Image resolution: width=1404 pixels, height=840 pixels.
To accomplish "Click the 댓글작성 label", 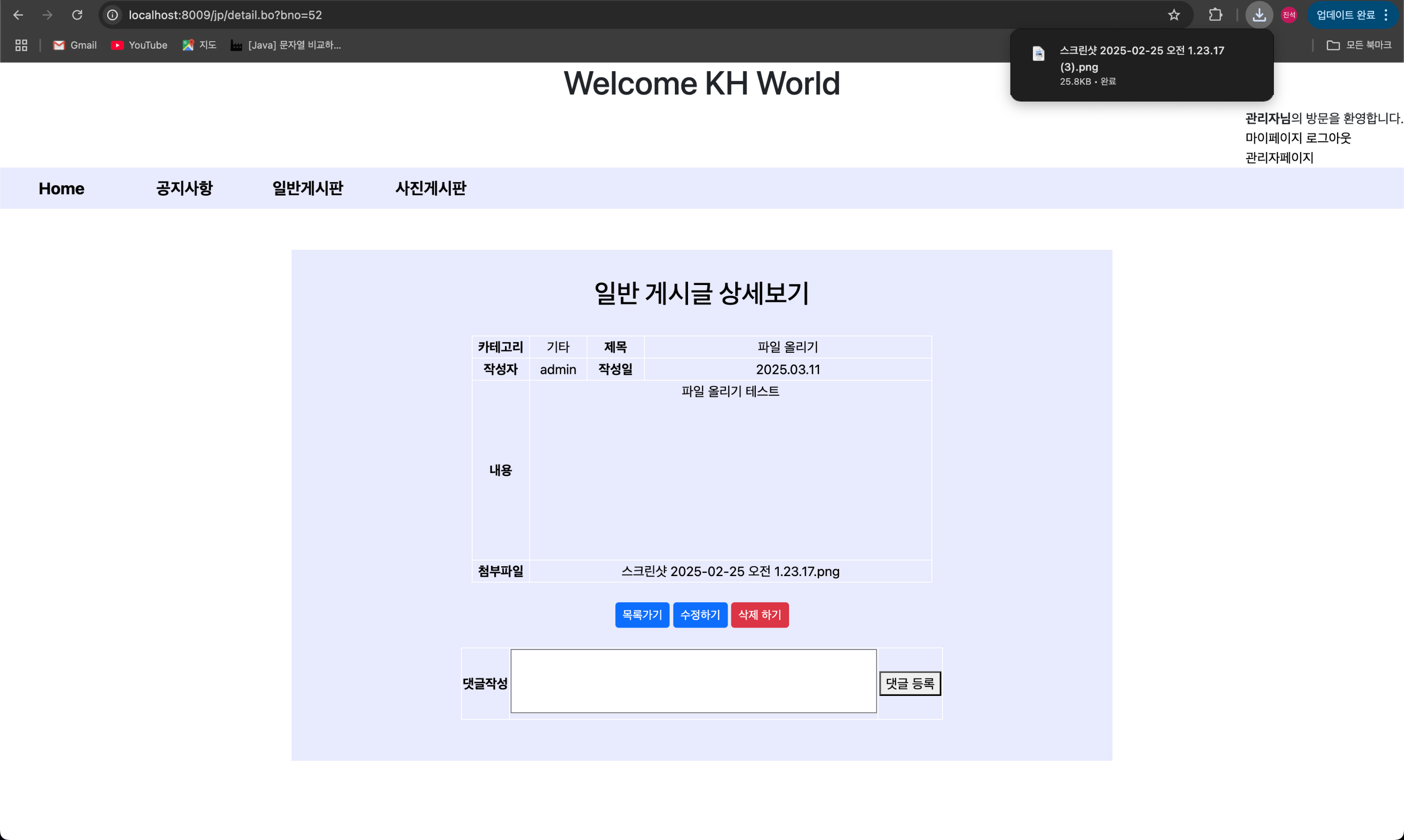I will tap(485, 684).
